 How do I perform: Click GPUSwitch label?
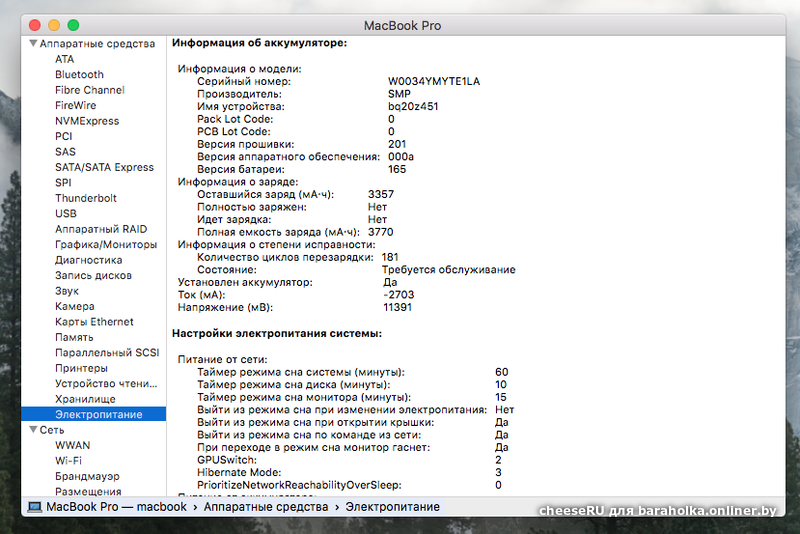click(x=227, y=460)
